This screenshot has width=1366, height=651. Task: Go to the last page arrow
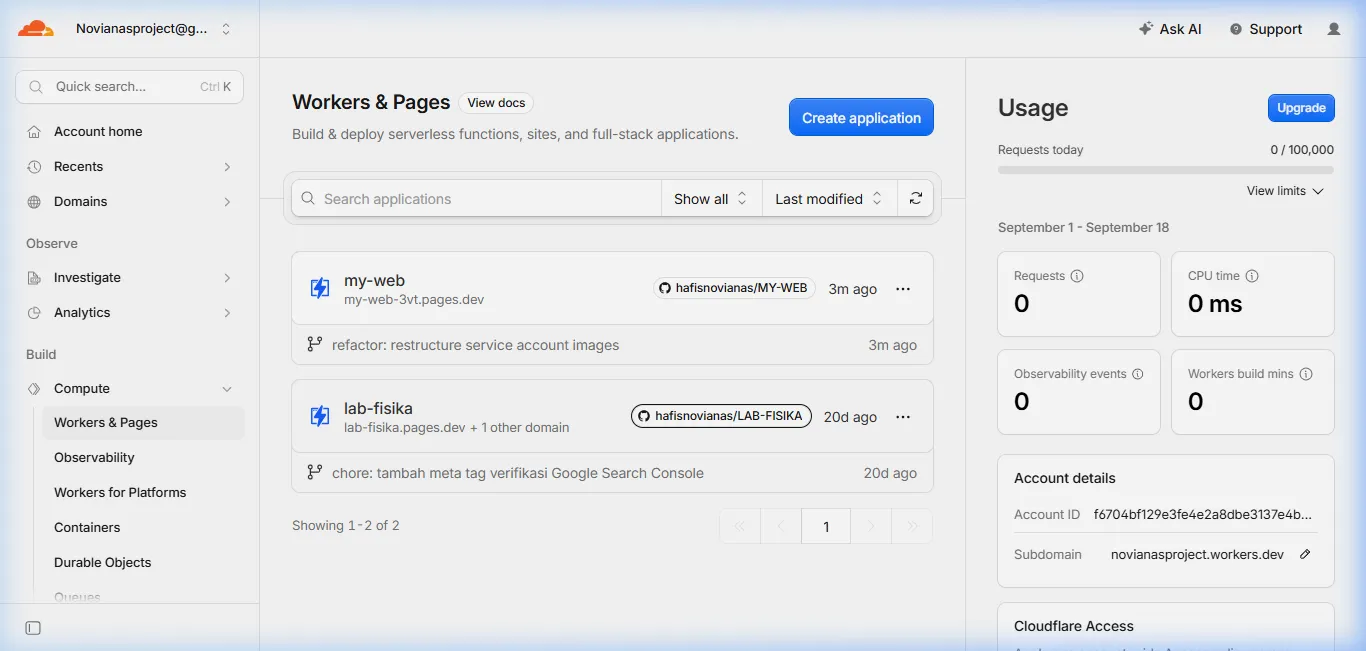pos(912,526)
